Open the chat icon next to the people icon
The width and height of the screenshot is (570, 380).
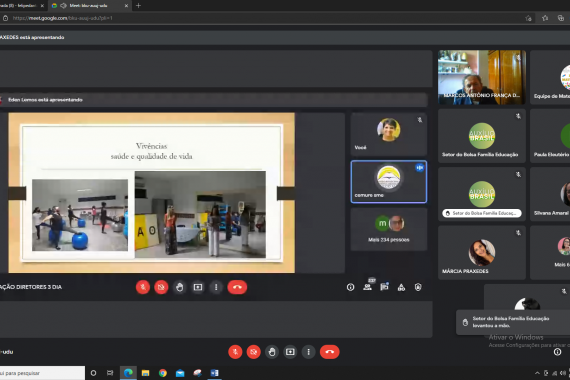384,287
